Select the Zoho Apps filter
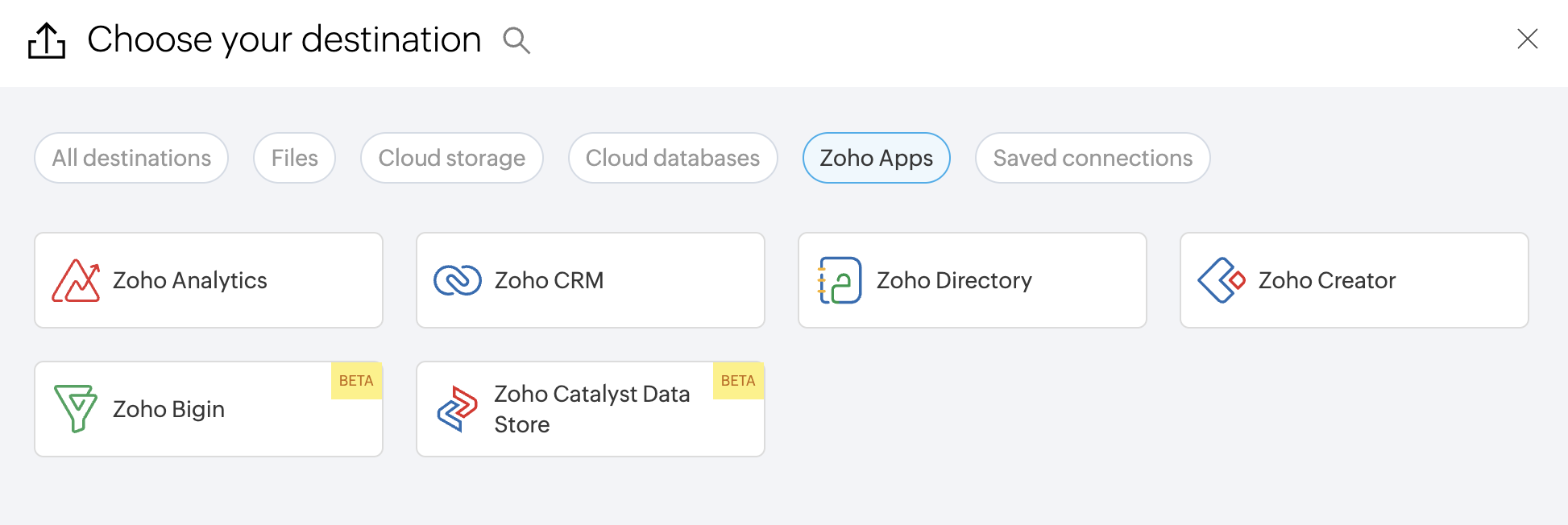 tap(876, 158)
